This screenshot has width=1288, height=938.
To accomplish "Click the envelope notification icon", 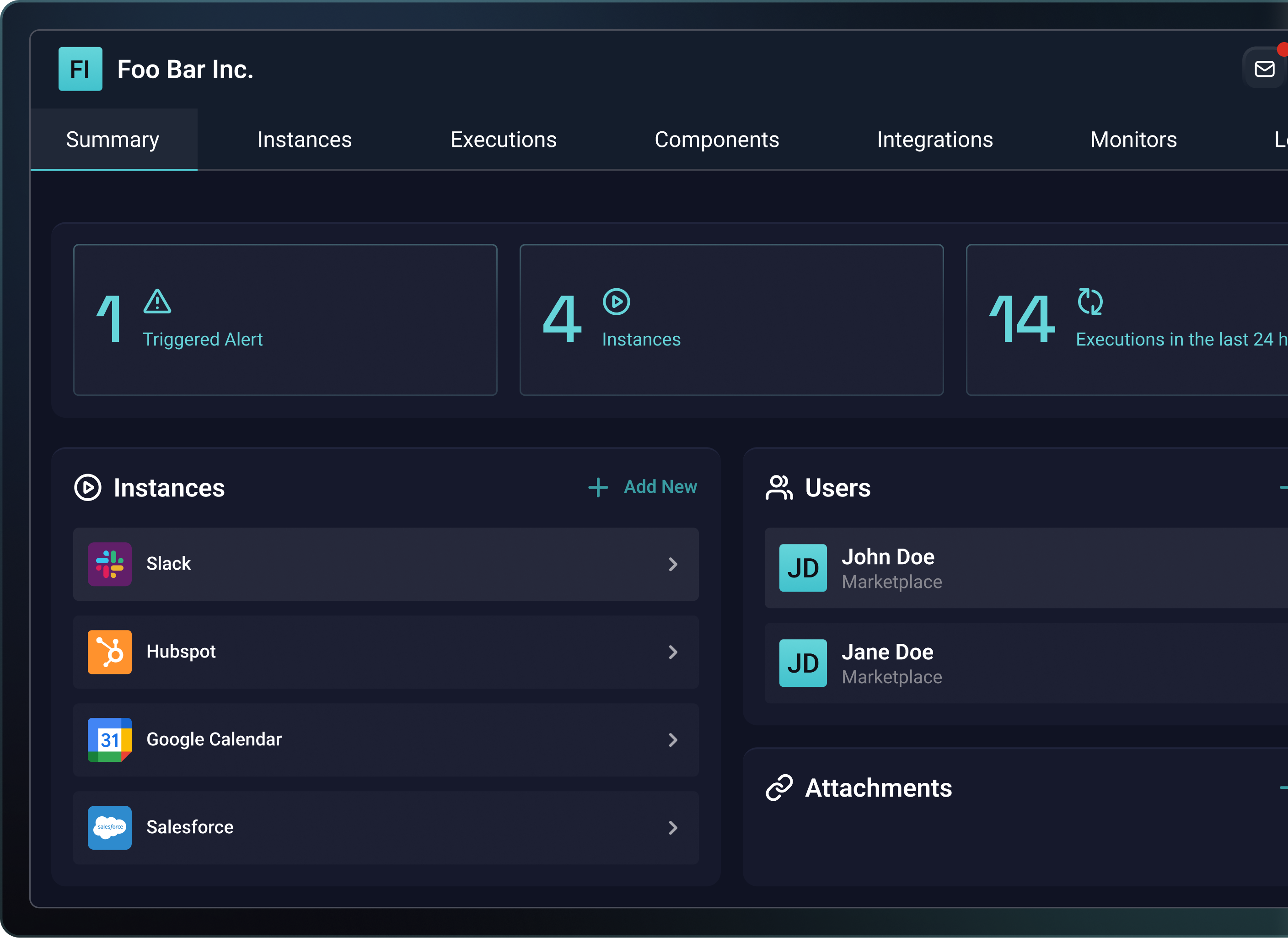I will (x=1264, y=69).
